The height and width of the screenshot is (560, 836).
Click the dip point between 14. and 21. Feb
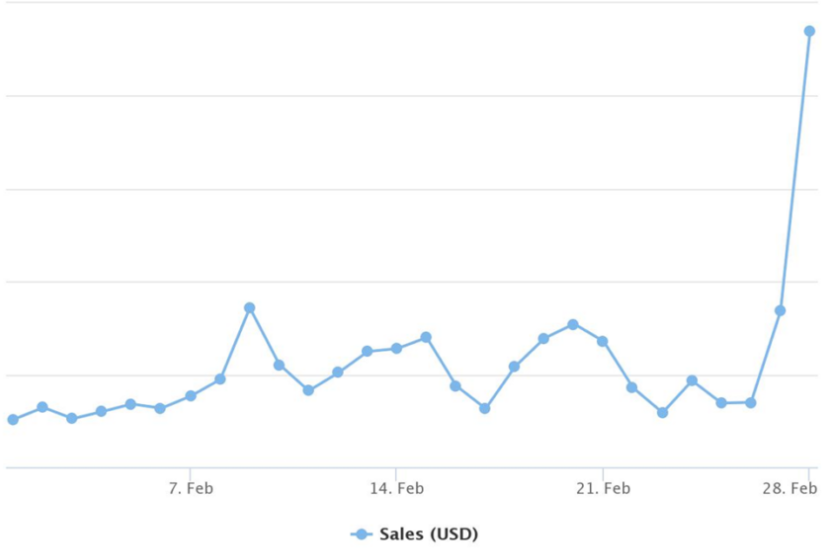(485, 408)
